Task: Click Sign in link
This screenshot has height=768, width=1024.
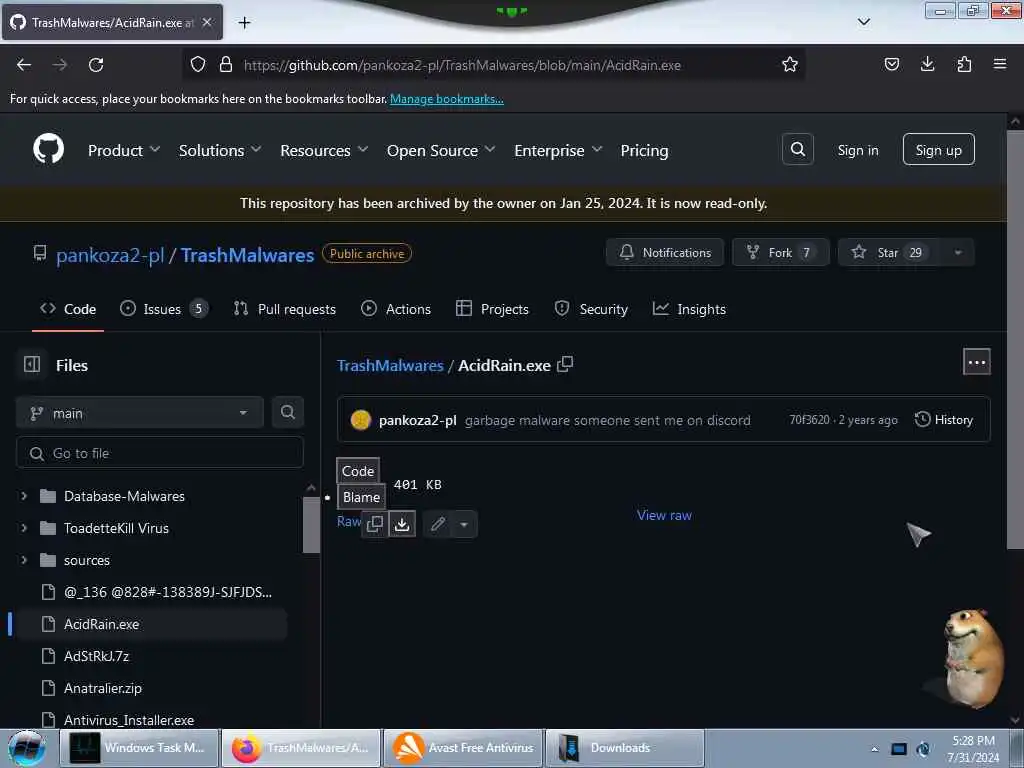Action: click(x=857, y=150)
